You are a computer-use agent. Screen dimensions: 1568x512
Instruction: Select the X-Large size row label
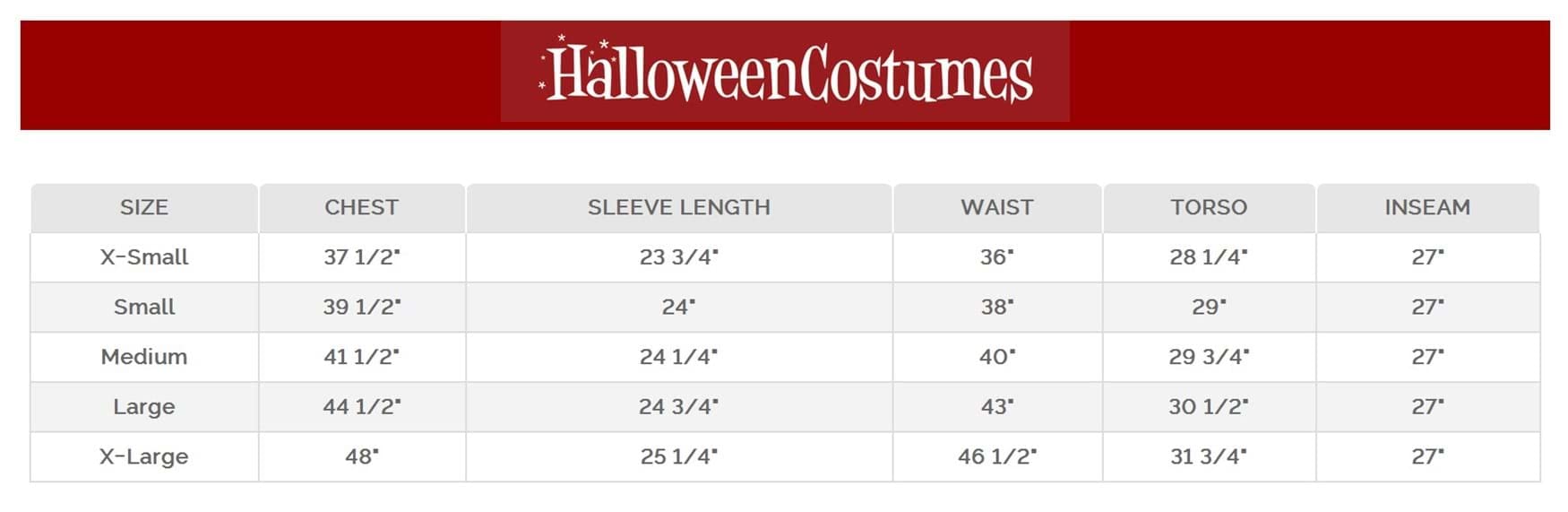[144, 456]
